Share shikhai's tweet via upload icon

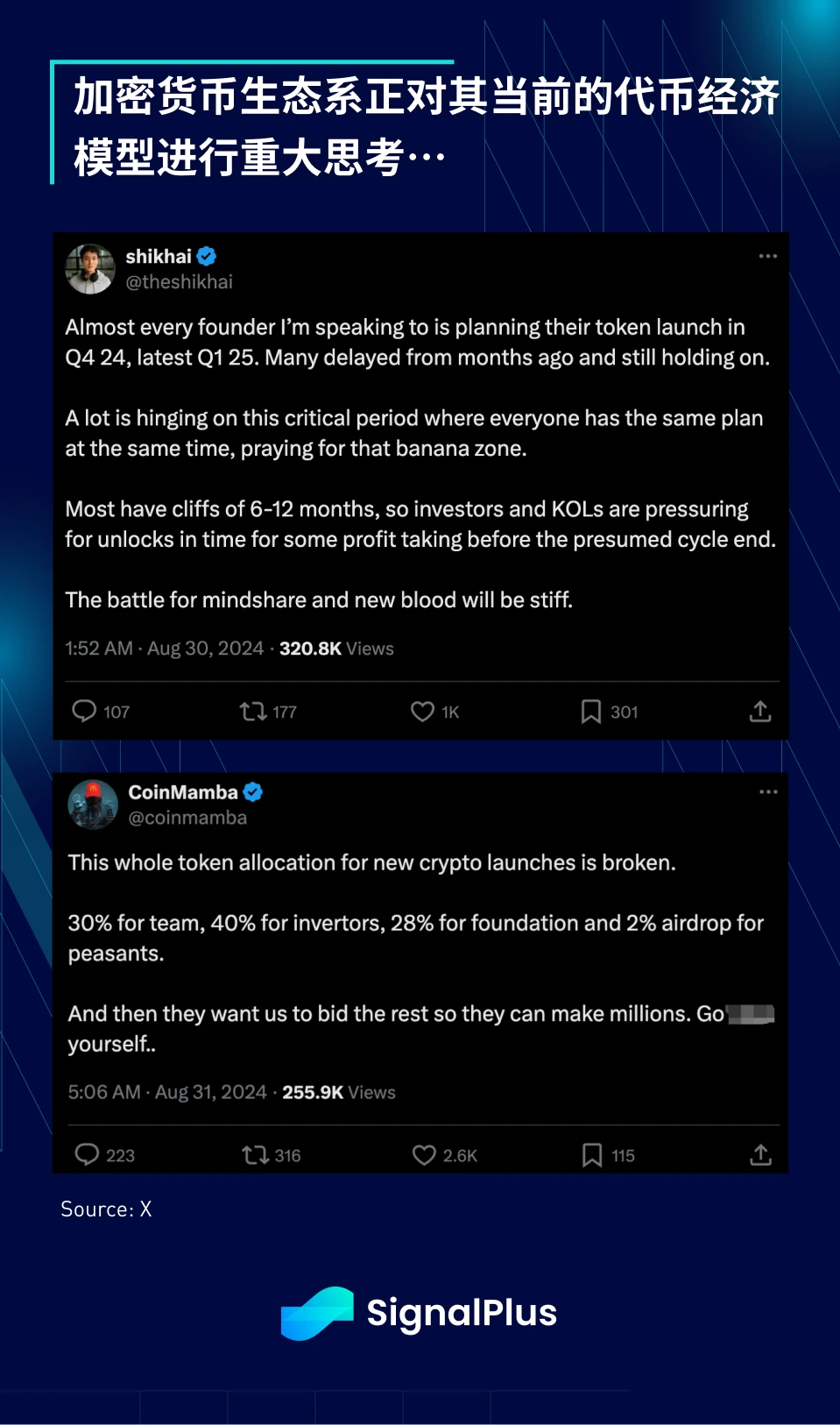(760, 711)
